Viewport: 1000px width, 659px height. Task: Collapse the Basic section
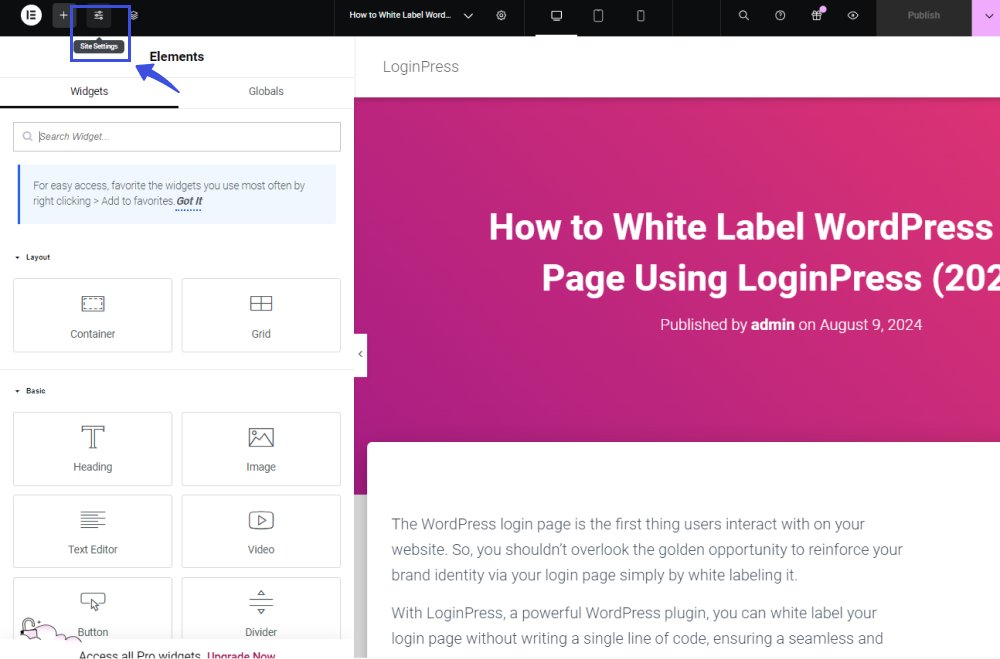[31, 390]
